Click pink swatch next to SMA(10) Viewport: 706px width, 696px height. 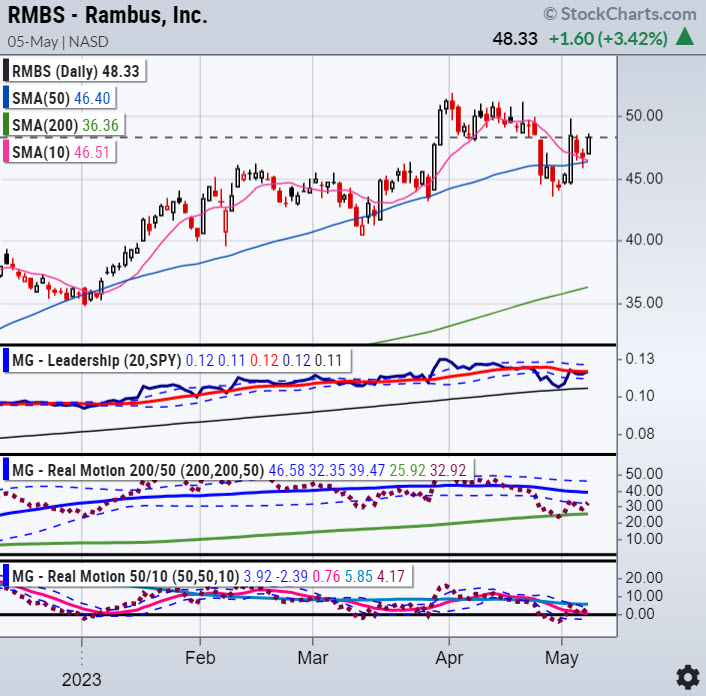[7, 149]
